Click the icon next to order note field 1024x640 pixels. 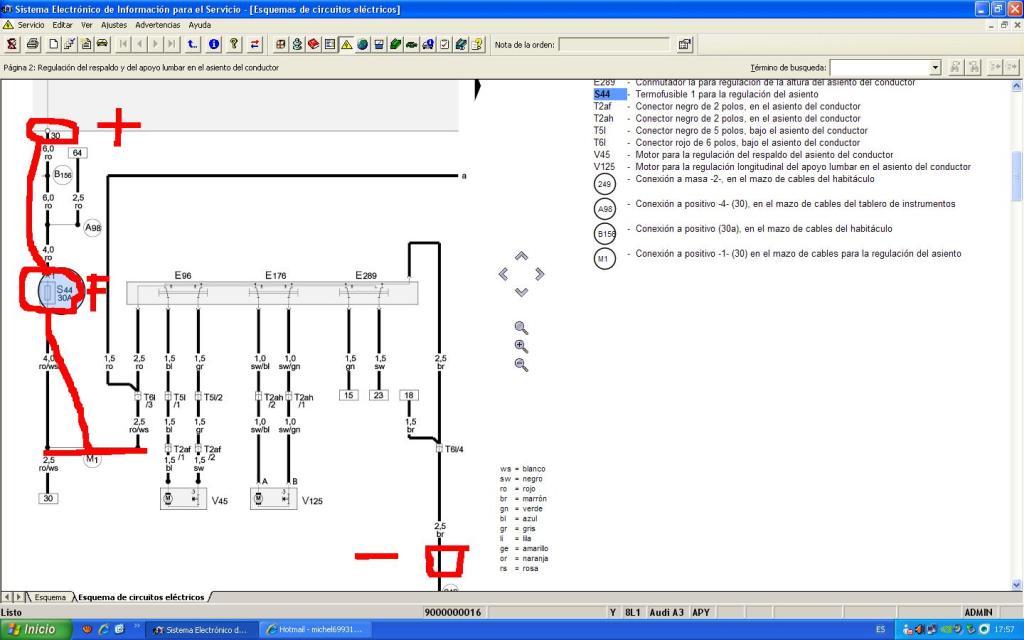(685, 44)
